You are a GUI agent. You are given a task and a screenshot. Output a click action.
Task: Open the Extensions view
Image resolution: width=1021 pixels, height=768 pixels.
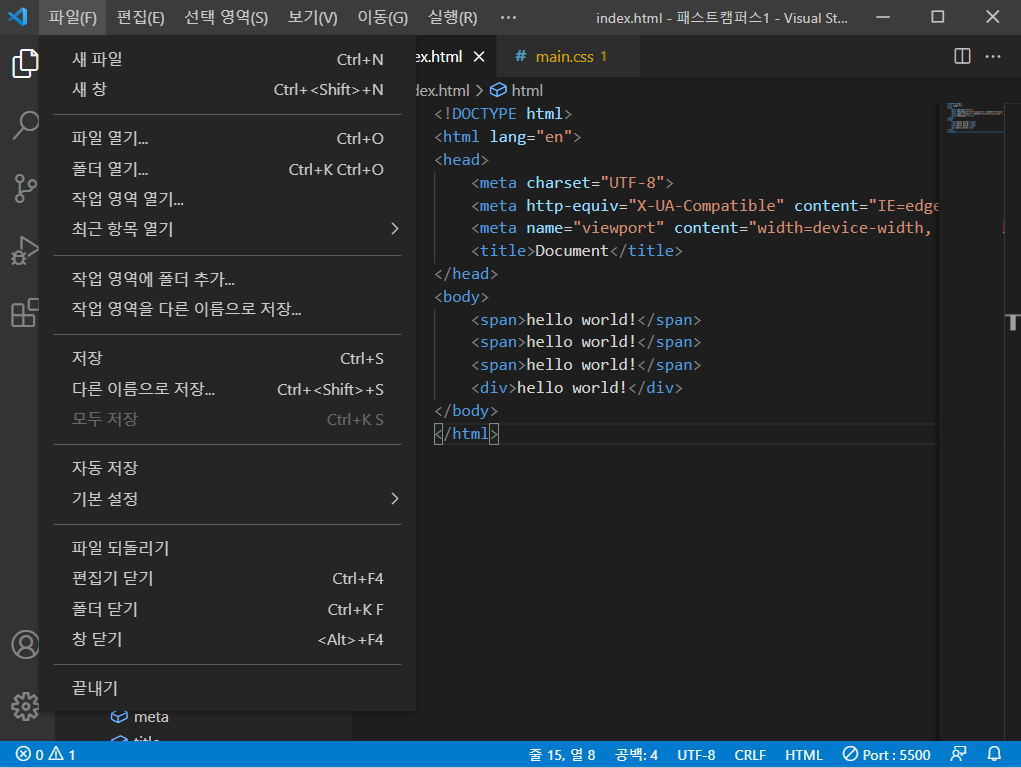point(25,313)
